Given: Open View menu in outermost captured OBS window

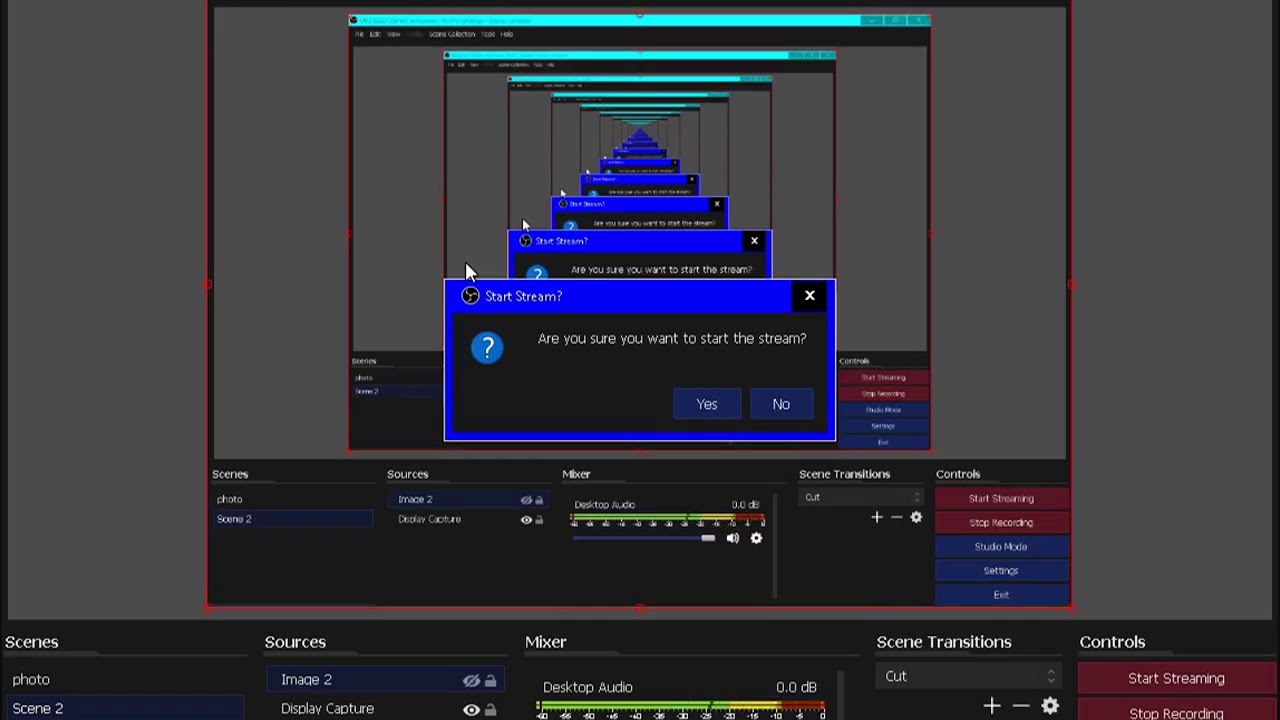Looking at the screenshot, I should [393, 34].
